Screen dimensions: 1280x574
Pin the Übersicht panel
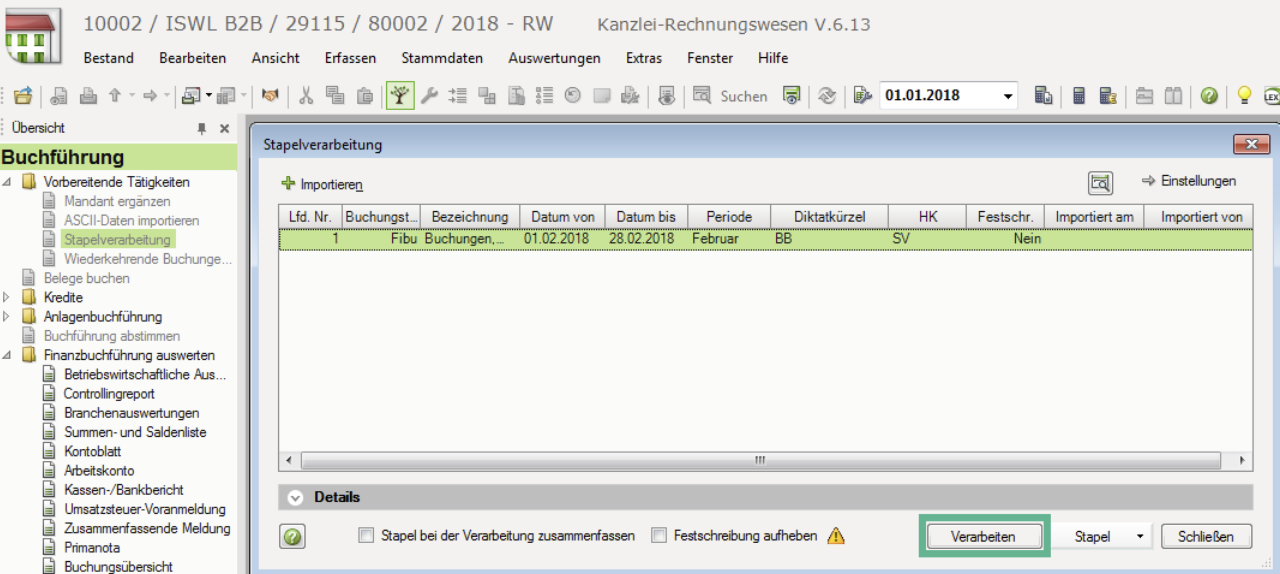click(x=202, y=129)
